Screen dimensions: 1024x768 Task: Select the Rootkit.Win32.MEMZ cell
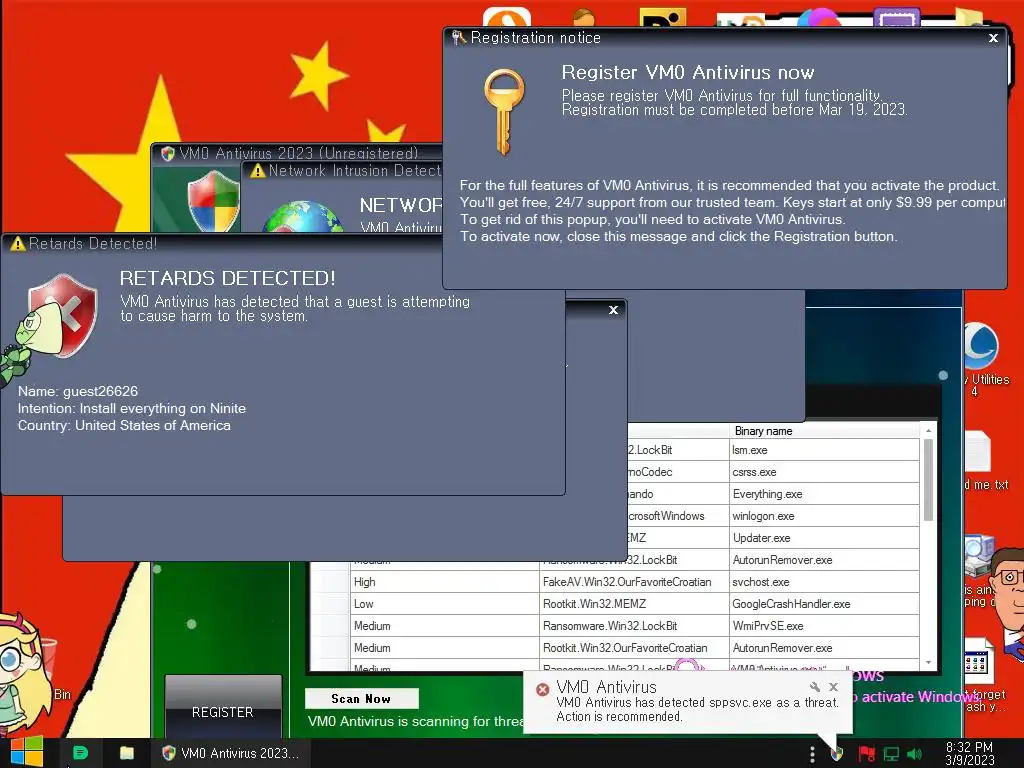pos(634,604)
